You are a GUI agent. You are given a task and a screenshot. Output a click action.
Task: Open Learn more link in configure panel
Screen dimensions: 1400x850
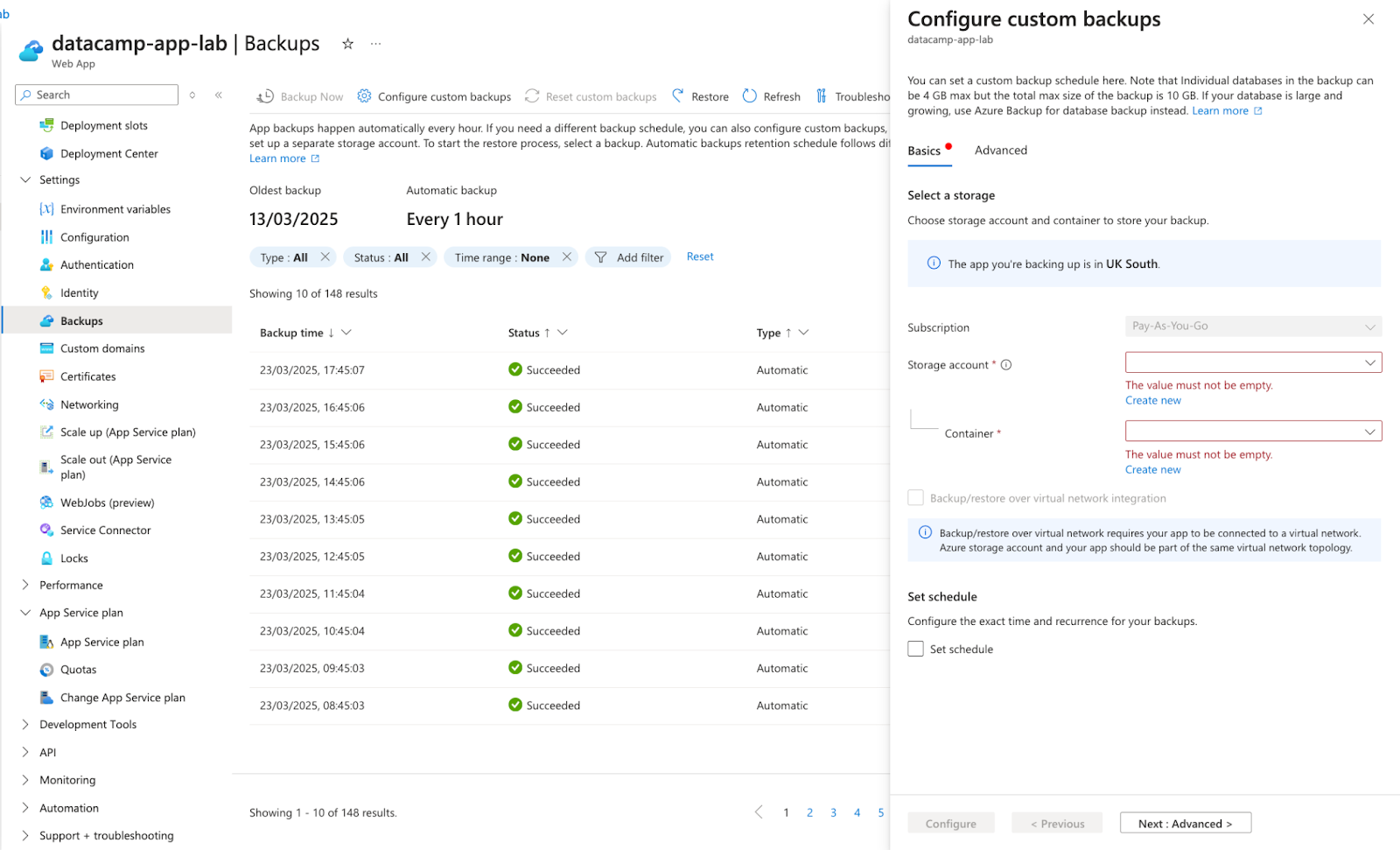click(x=1227, y=111)
